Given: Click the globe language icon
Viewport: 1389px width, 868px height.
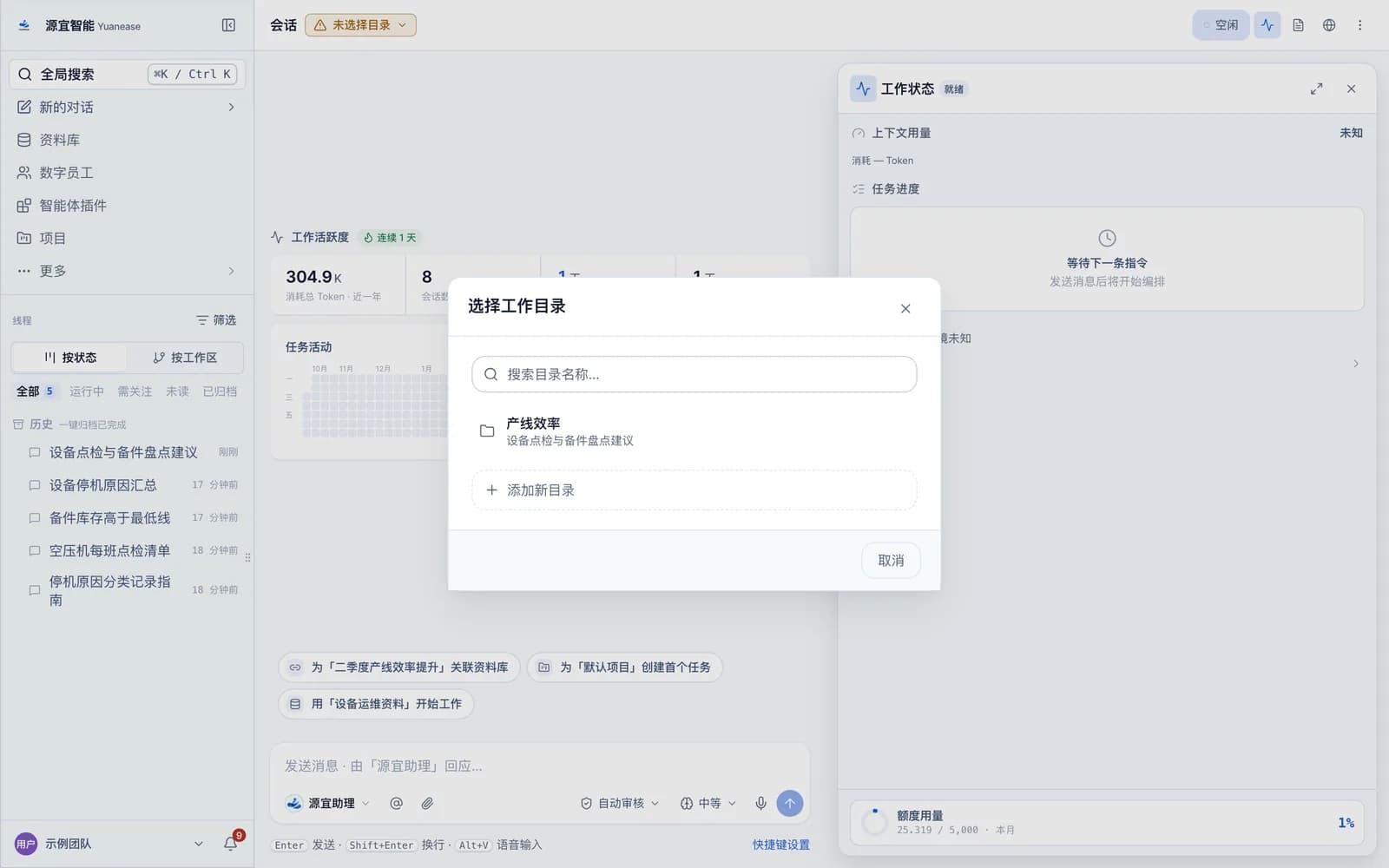Looking at the screenshot, I should coord(1329,25).
